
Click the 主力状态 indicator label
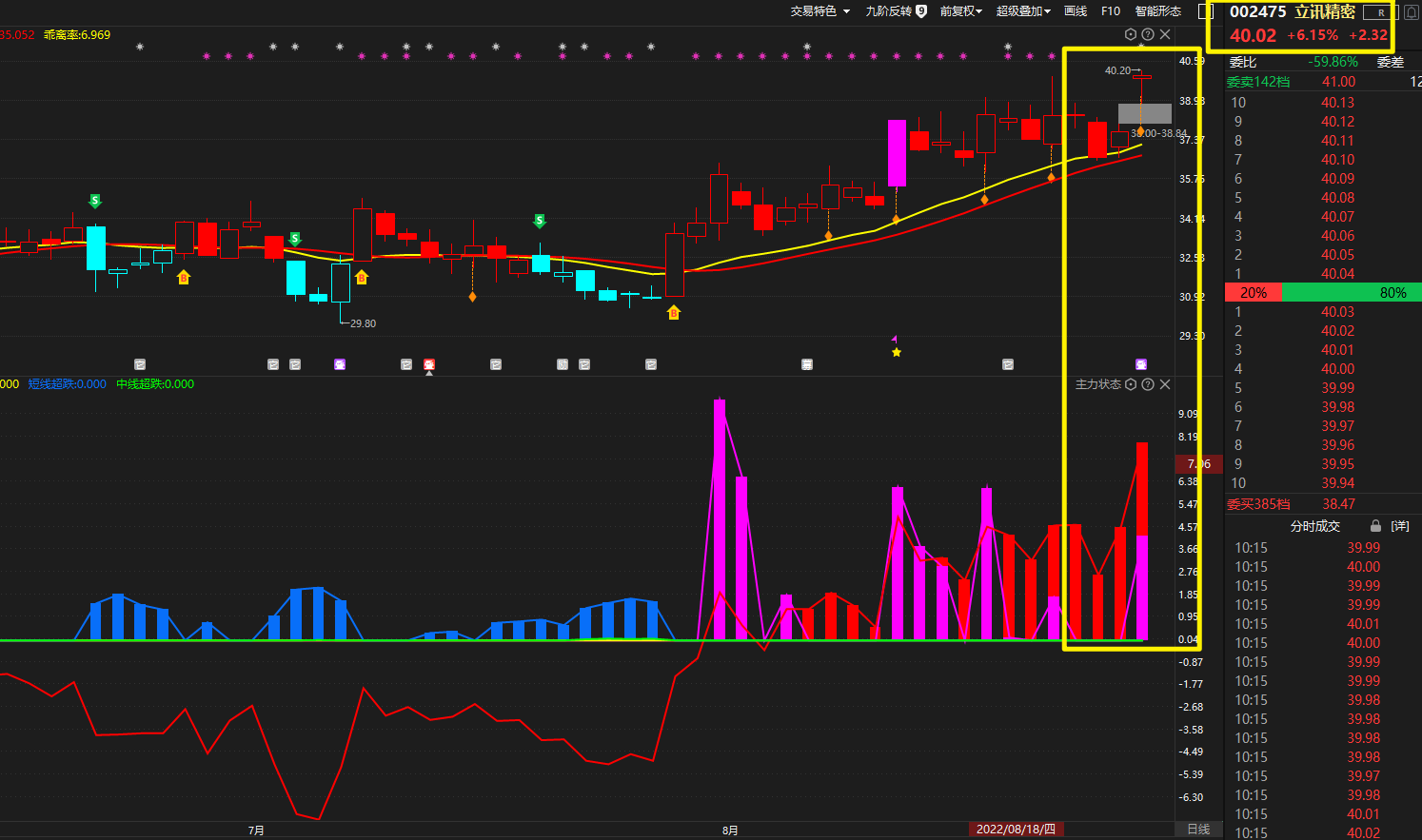(1098, 384)
